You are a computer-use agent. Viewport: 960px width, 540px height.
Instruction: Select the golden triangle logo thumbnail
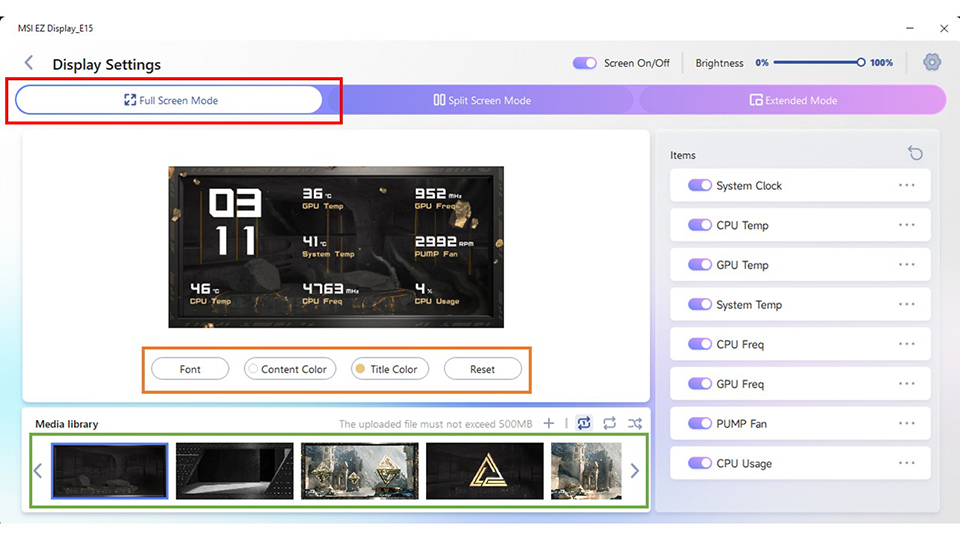click(484, 471)
